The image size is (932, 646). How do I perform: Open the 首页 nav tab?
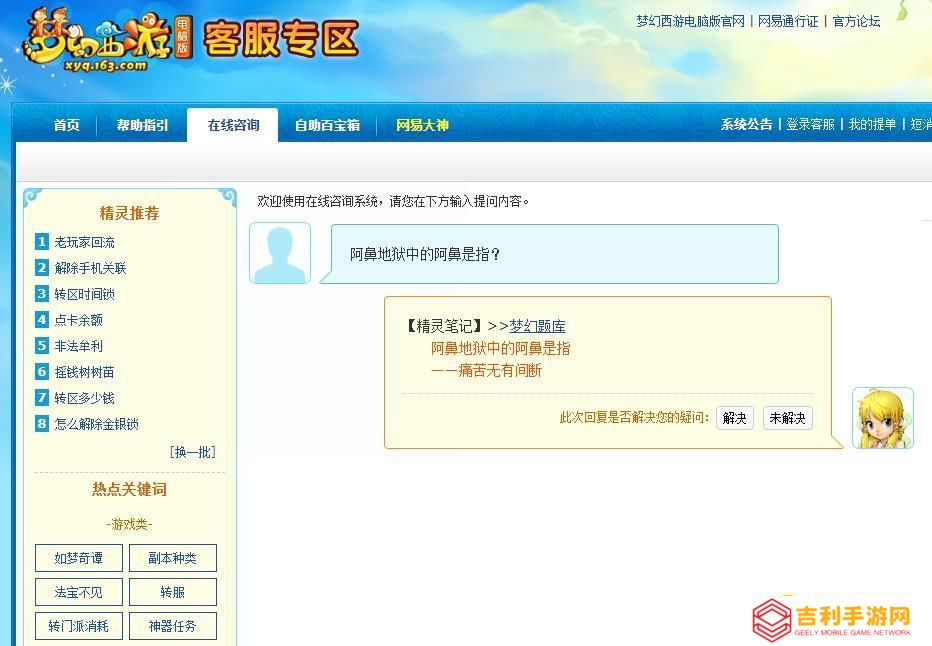67,125
